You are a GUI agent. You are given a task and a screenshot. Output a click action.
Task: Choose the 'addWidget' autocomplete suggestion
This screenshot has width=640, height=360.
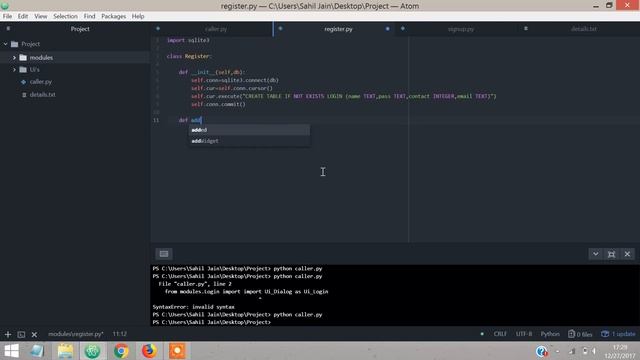coord(249,141)
